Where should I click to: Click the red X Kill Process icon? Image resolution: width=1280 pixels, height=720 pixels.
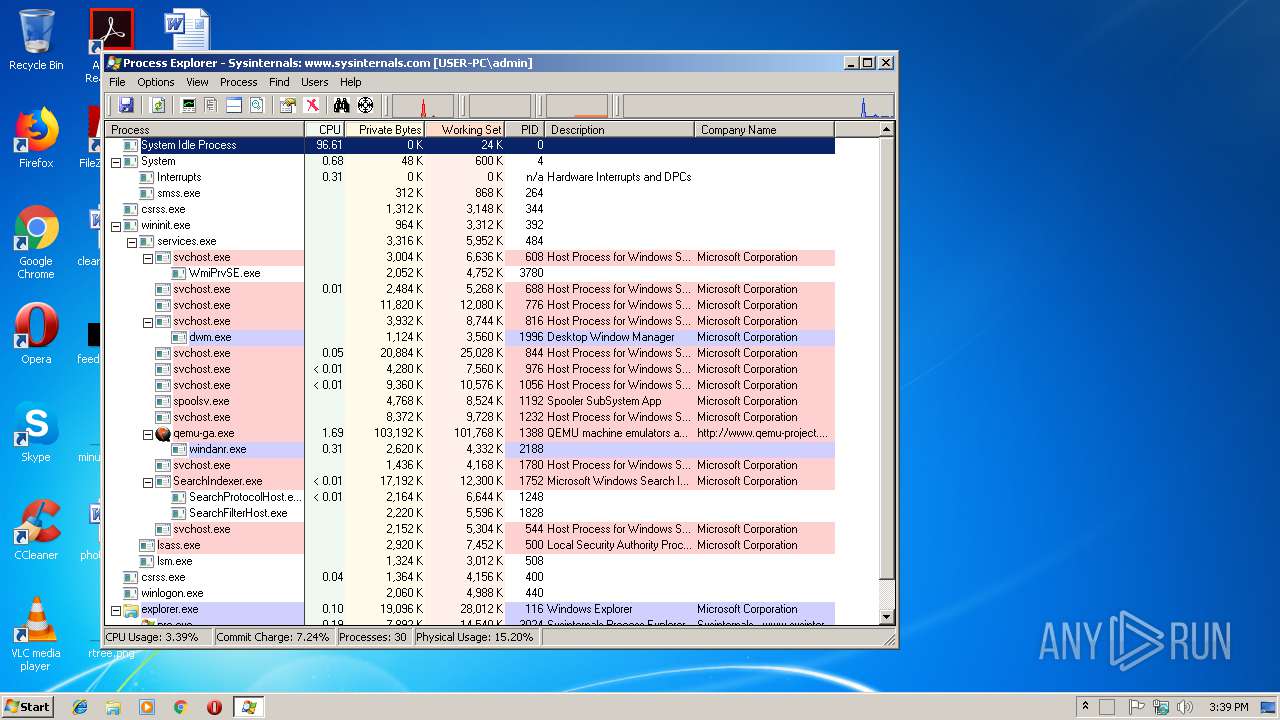pyautogui.click(x=312, y=105)
